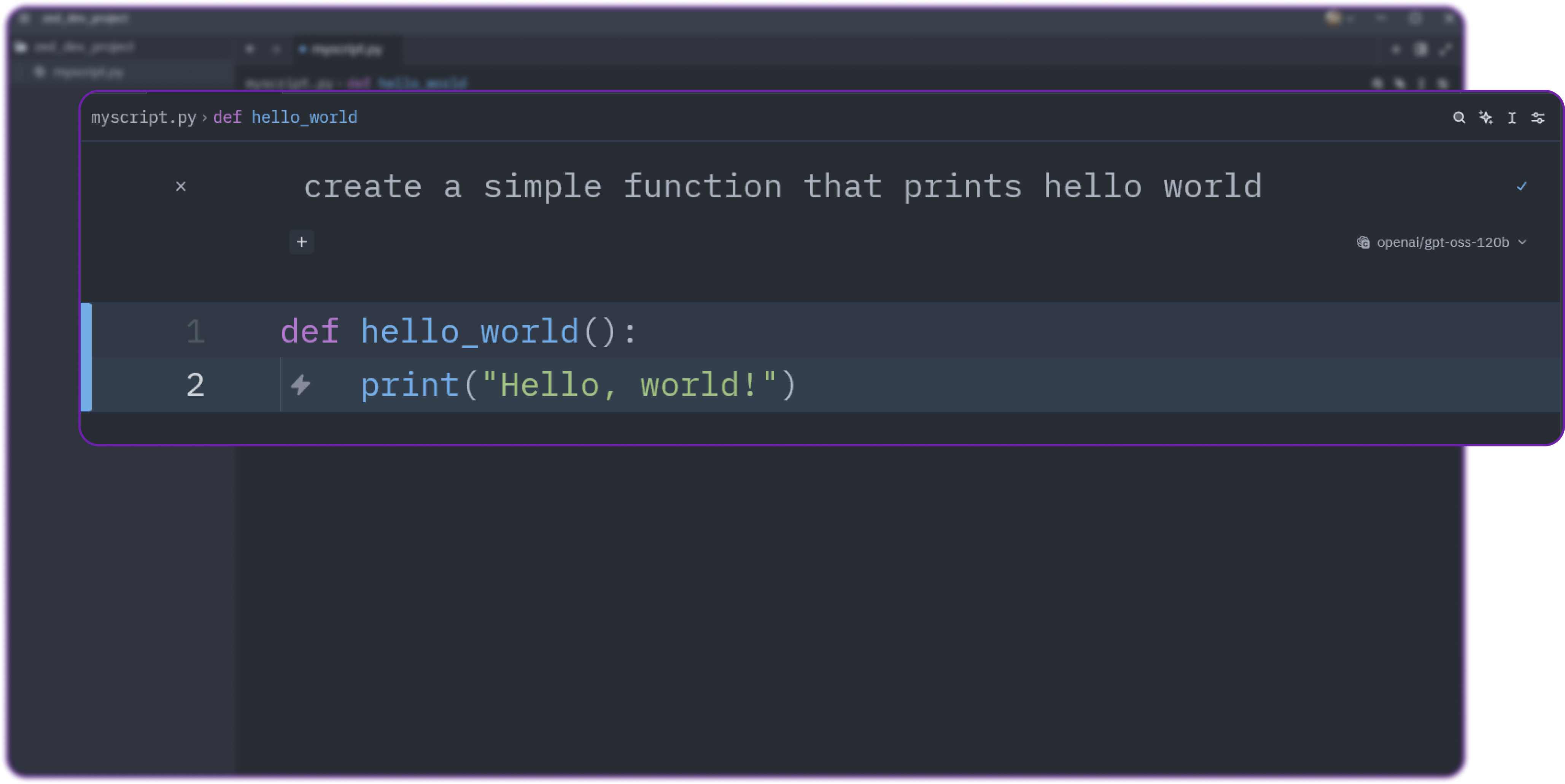This screenshot has width=1565, height=784.
Task: Click the AI sparkles icon in the panel header
Action: (1486, 118)
